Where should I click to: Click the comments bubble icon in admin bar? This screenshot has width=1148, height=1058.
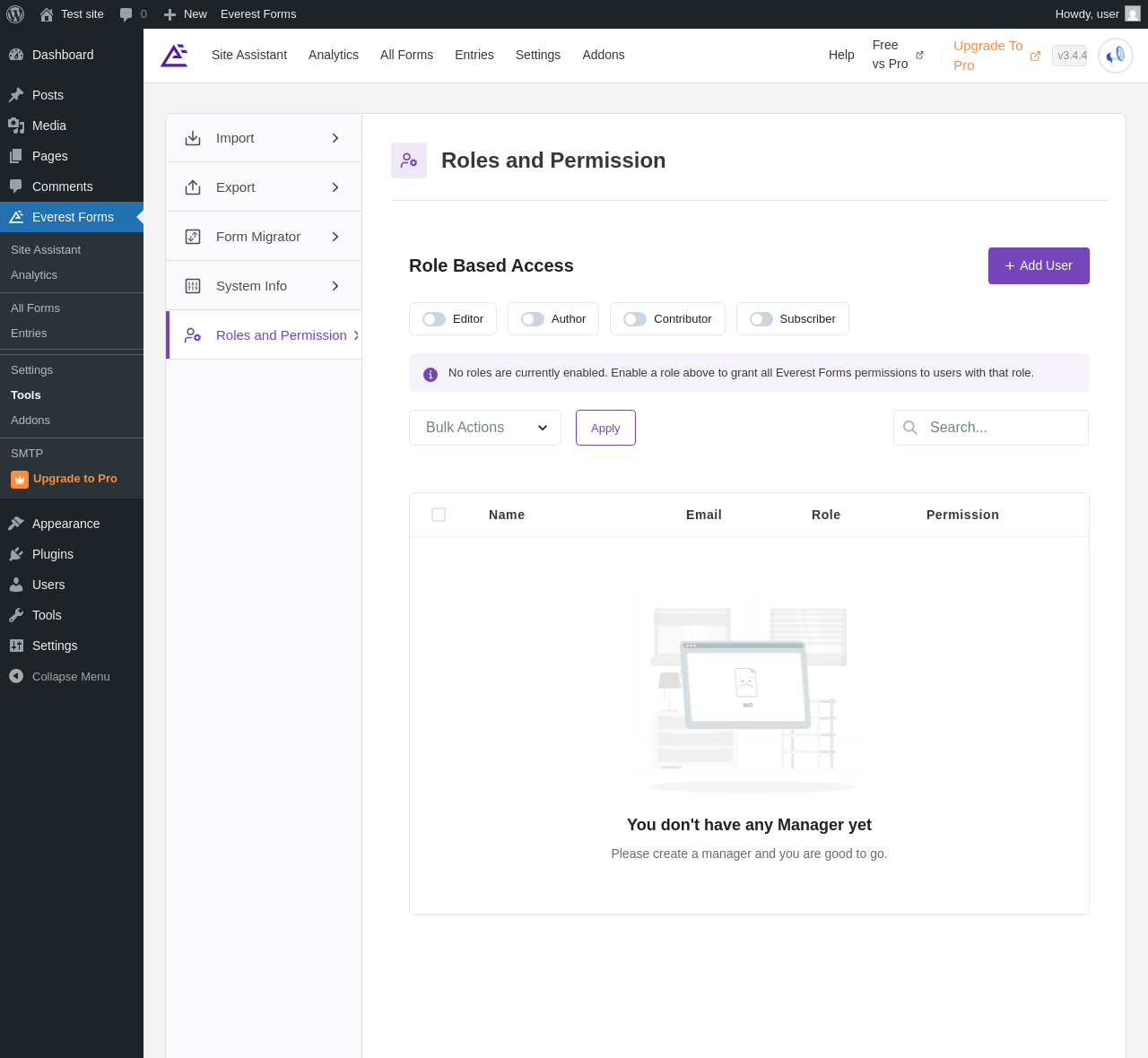pyautogui.click(x=126, y=14)
